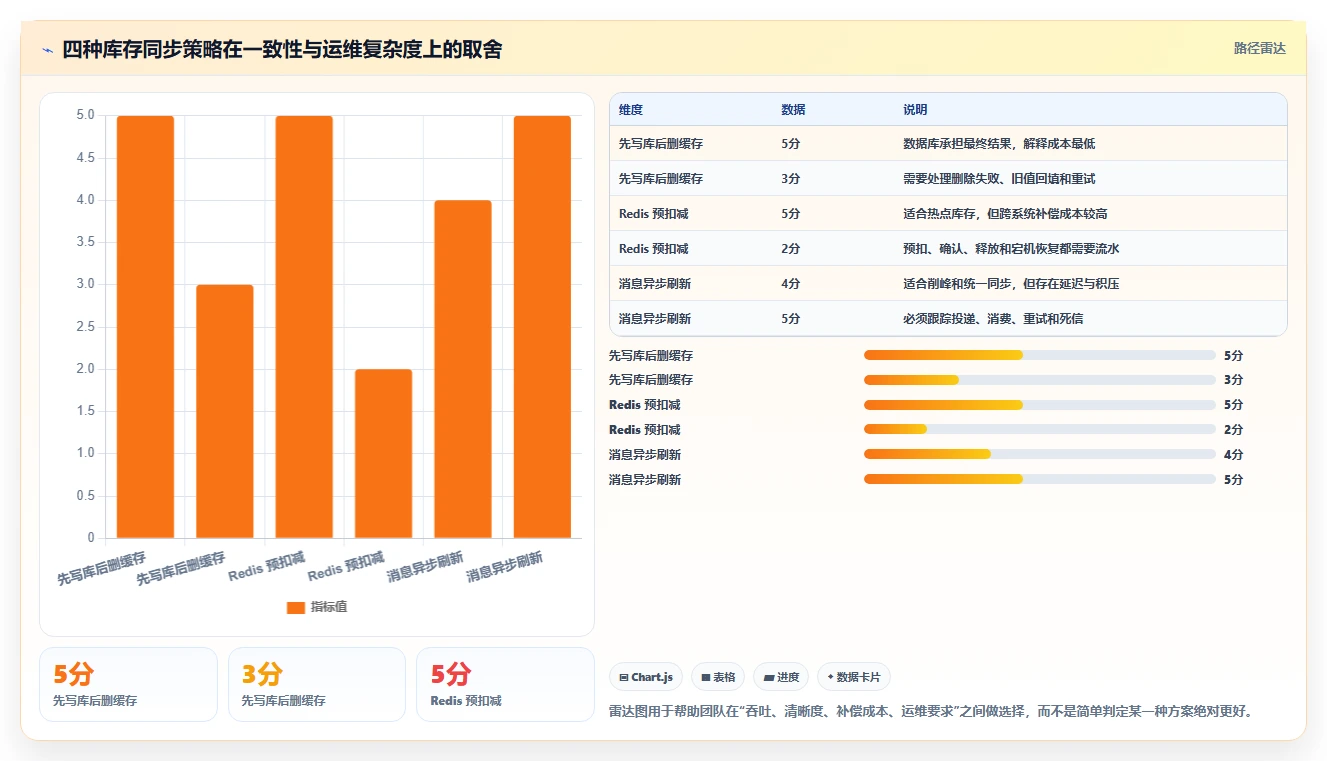1327x761 pixels.
Task: Open the stat card 3分 先写库后删缓存
Action: click(317, 684)
